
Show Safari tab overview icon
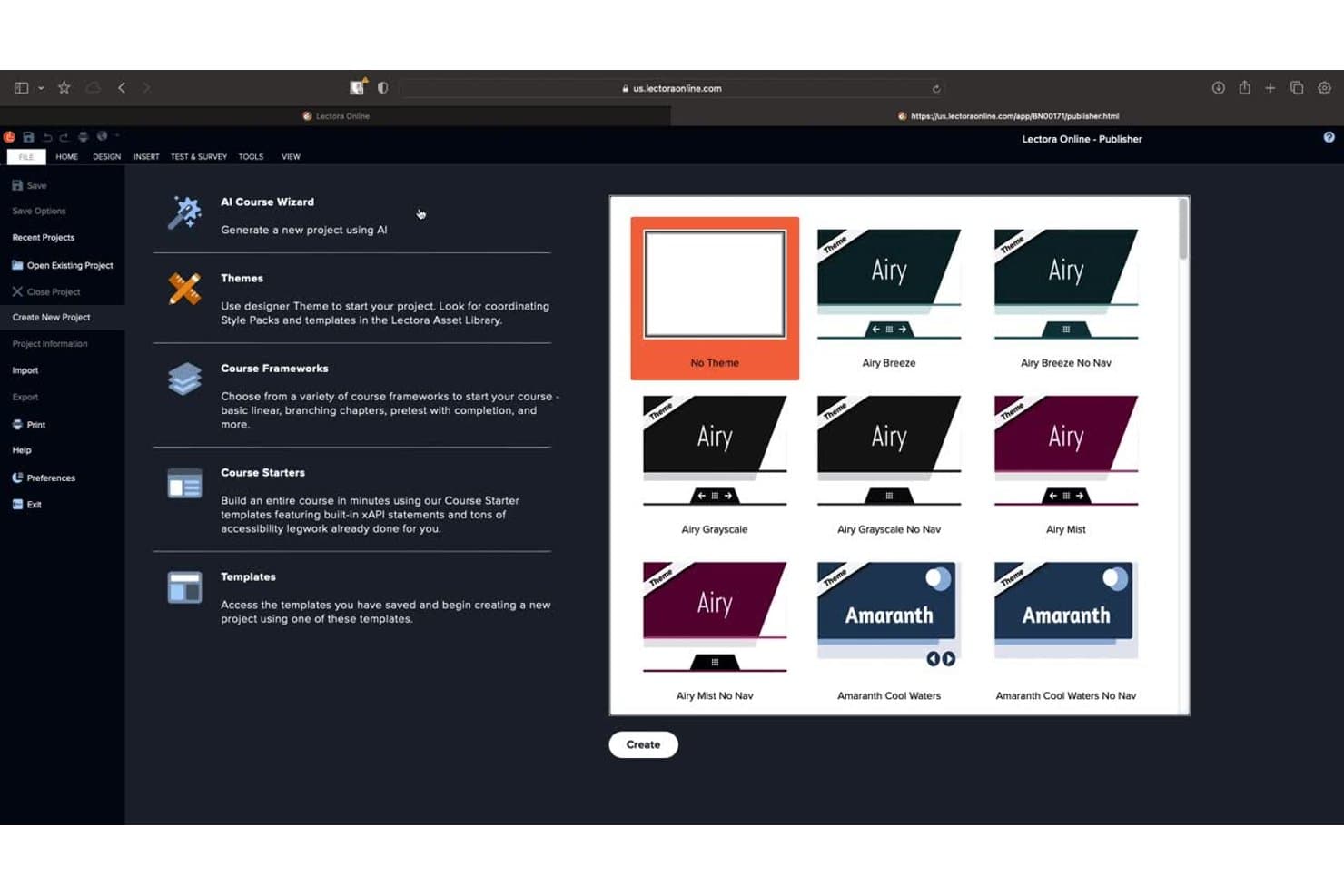1297,88
